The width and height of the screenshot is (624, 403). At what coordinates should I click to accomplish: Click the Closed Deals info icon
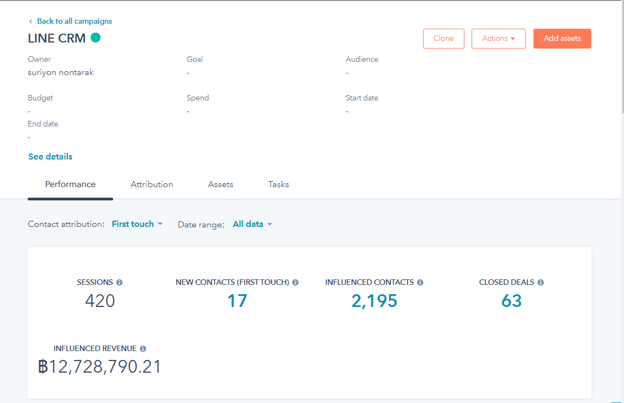click(x=541, y=283)
